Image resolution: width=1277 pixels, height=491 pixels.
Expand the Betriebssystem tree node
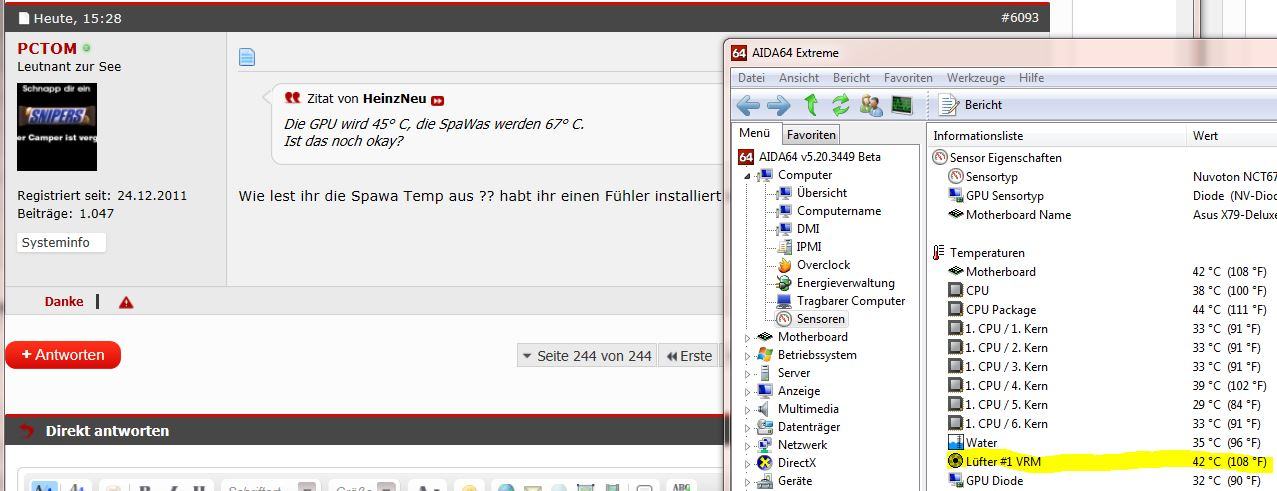click(747, 356)
